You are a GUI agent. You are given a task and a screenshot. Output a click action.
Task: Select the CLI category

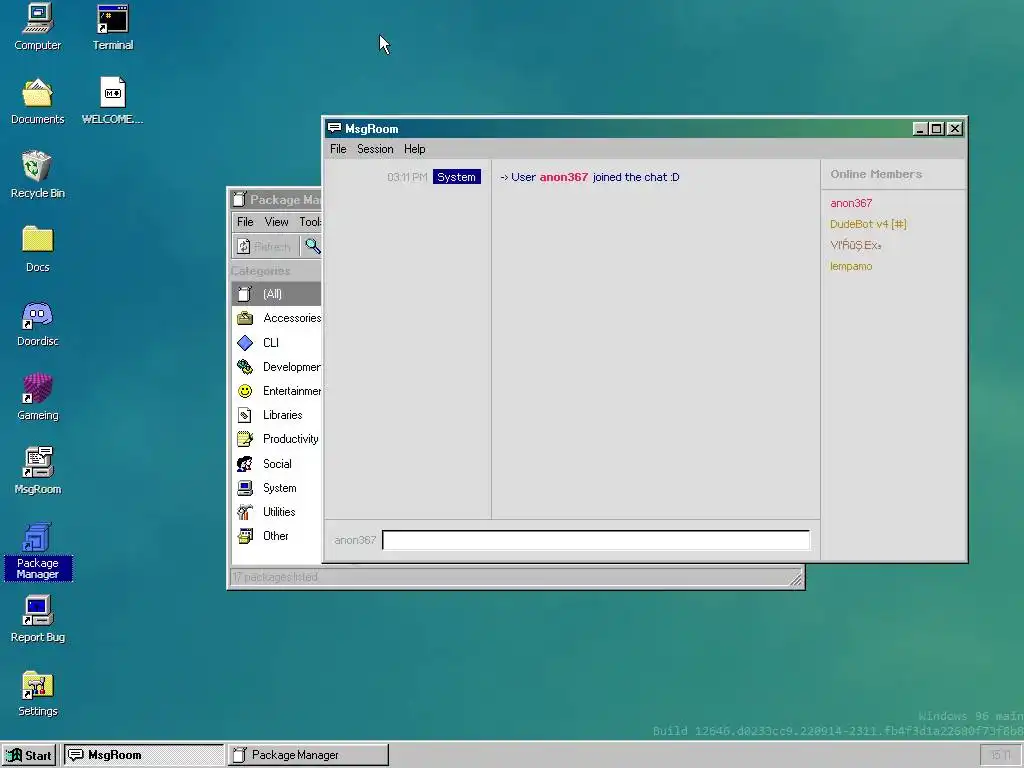277,342
